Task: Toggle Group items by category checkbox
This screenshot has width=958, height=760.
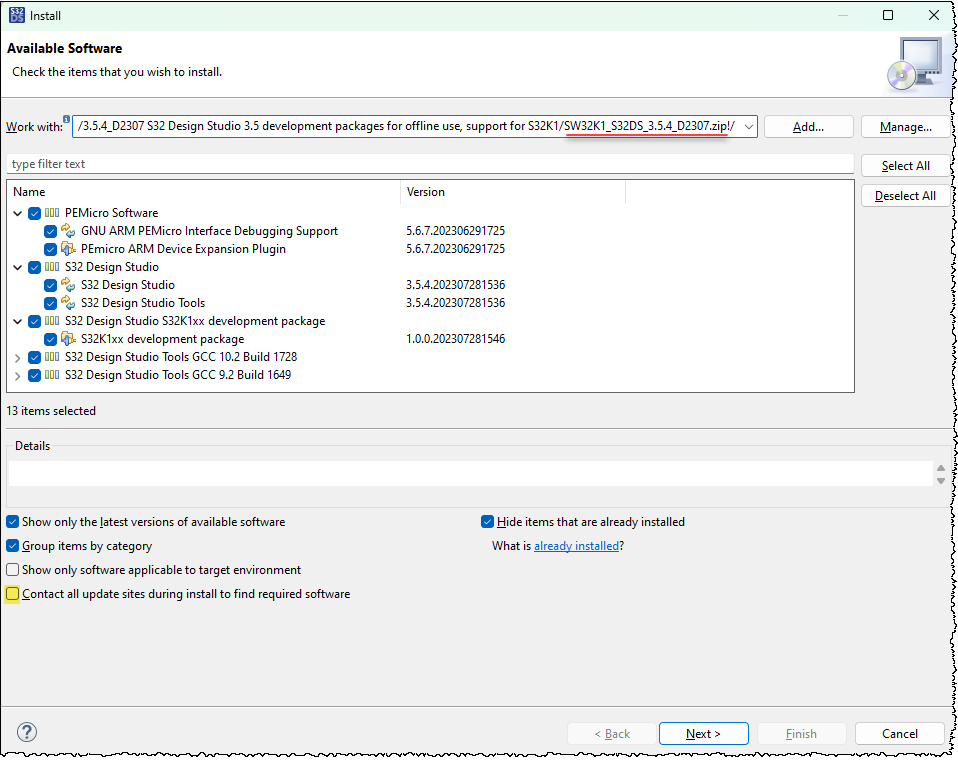Action: [x=12, y=546]
